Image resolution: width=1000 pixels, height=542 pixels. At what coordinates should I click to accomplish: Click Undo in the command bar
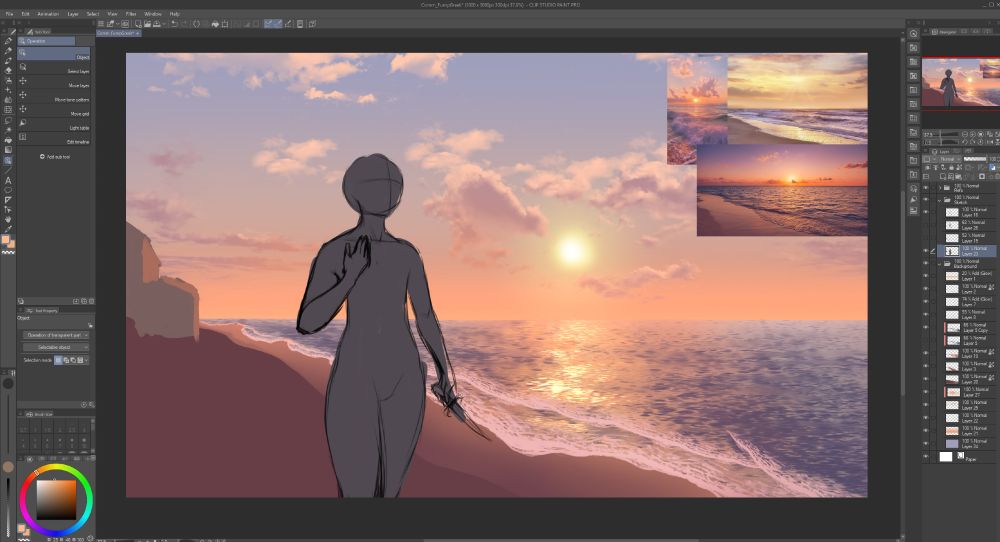174,24
